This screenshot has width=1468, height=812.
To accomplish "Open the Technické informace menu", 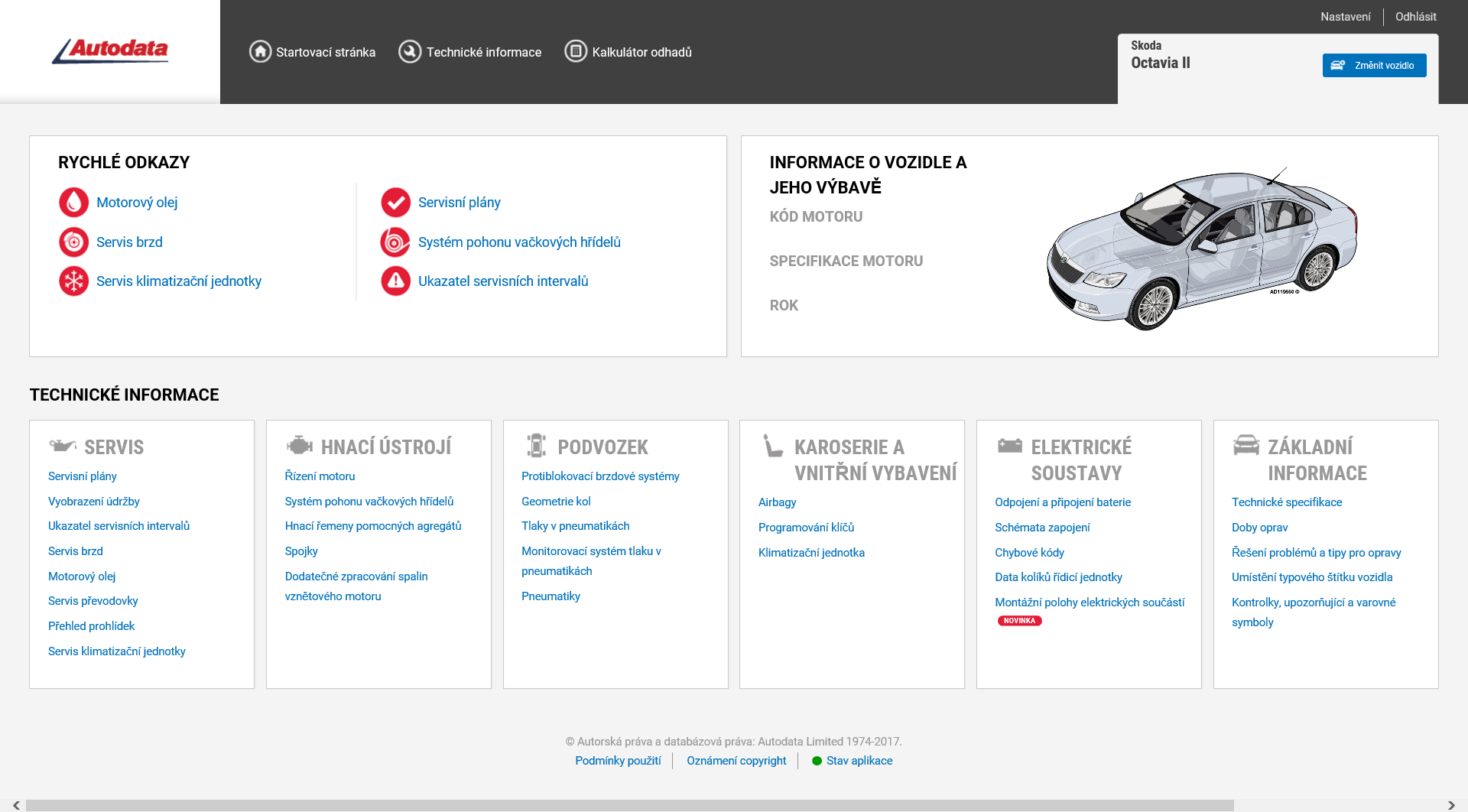I will [x=470, y=52].
